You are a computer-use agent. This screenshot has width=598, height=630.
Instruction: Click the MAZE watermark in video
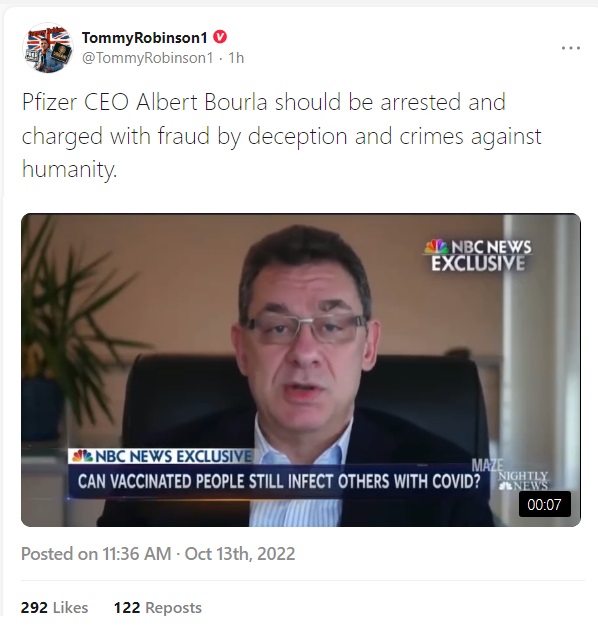[x=487, y=466]
